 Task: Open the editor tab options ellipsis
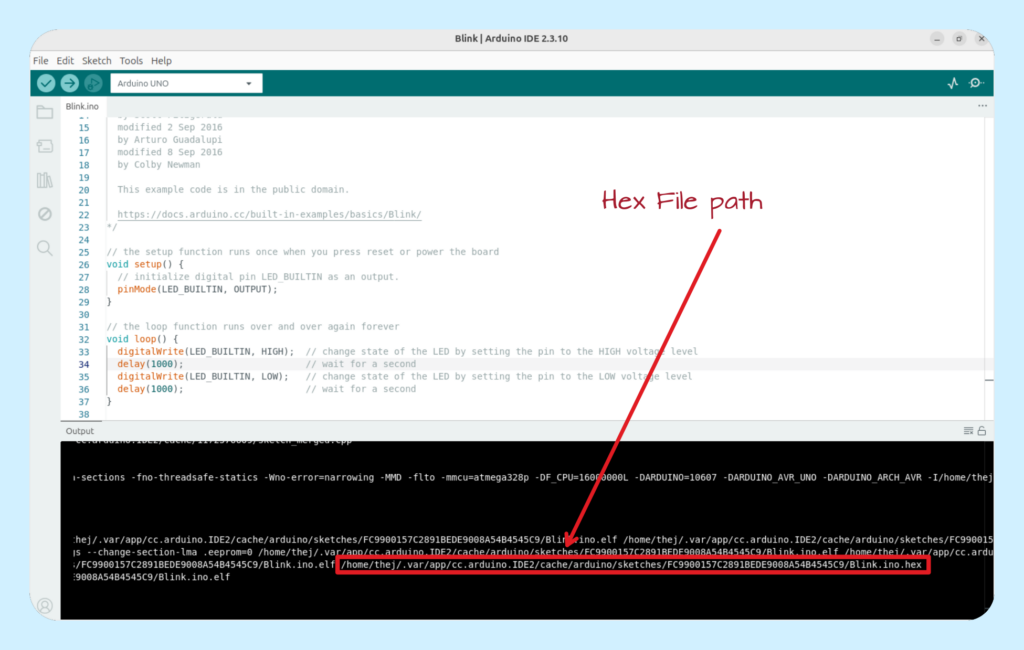[x=982, y=106]
